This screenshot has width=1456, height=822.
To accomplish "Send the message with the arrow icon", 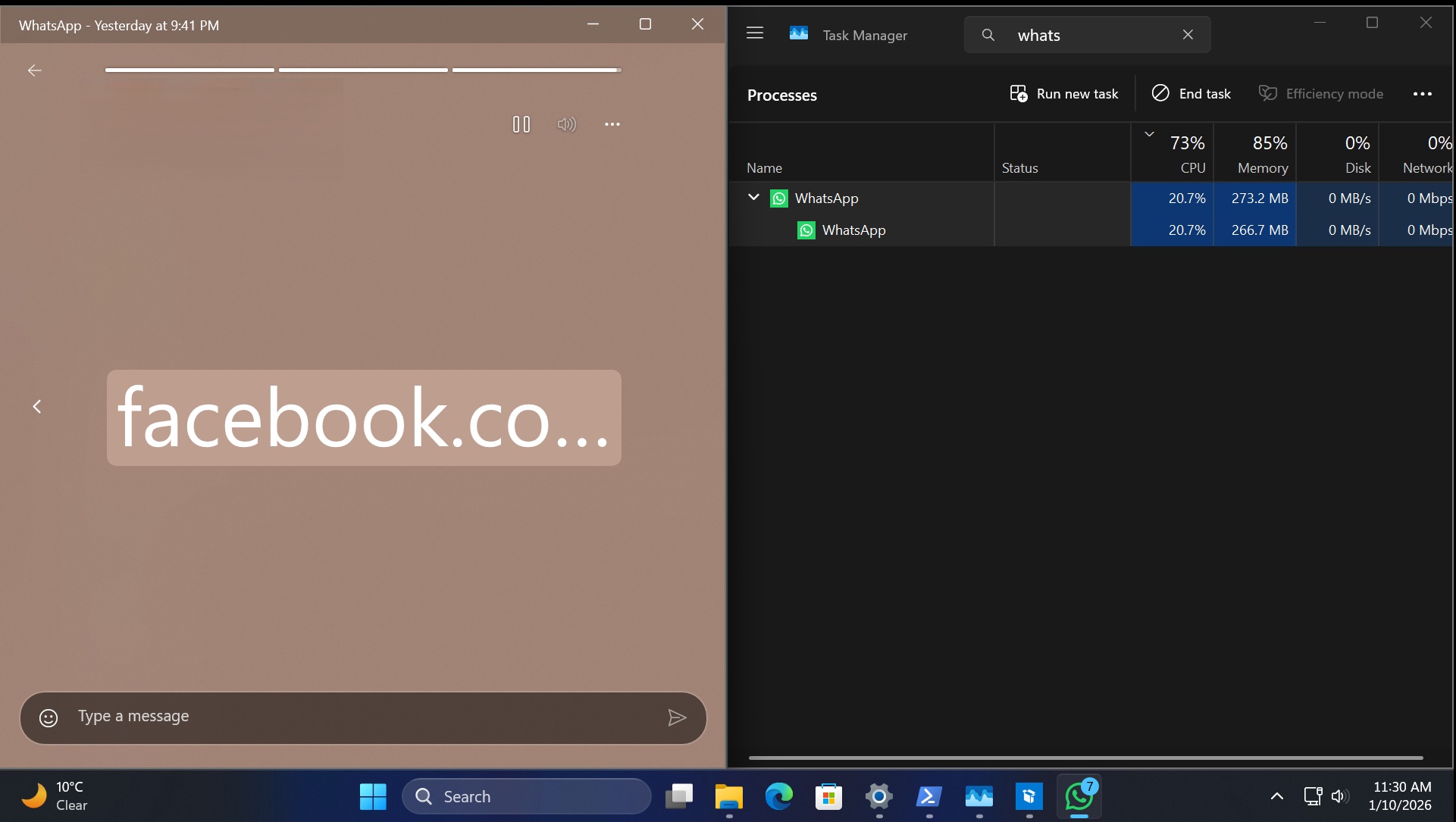I will click(678, 717).
